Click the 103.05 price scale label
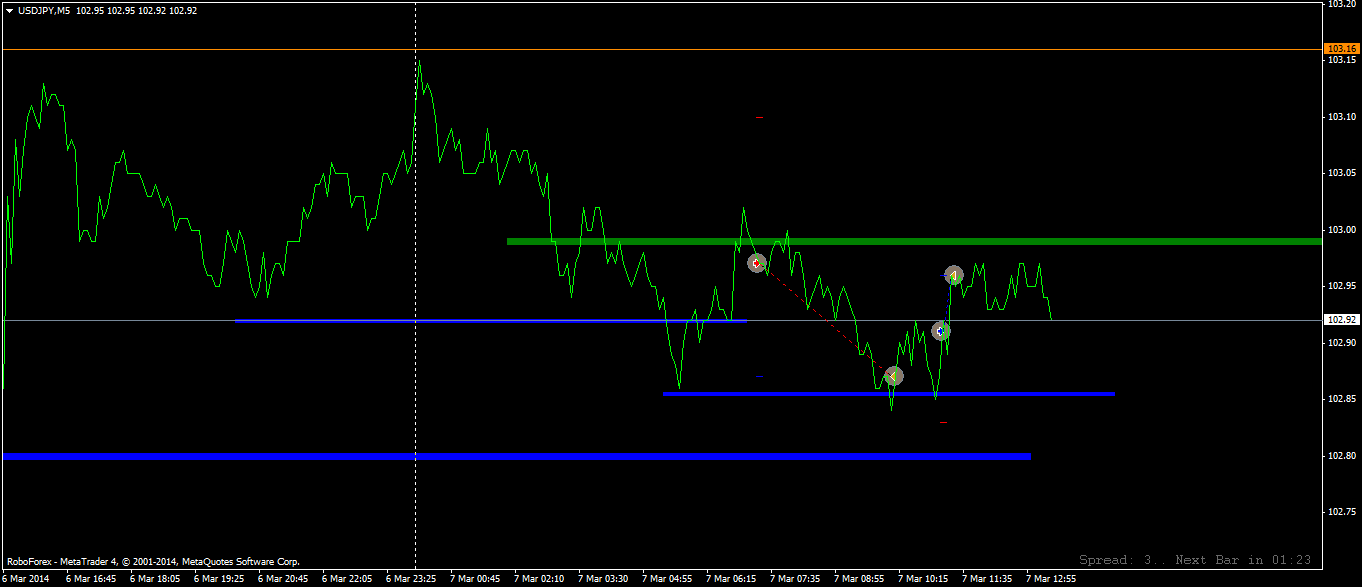The width and height of the screenshot is (1362, 587). (x=1340, y=173)
